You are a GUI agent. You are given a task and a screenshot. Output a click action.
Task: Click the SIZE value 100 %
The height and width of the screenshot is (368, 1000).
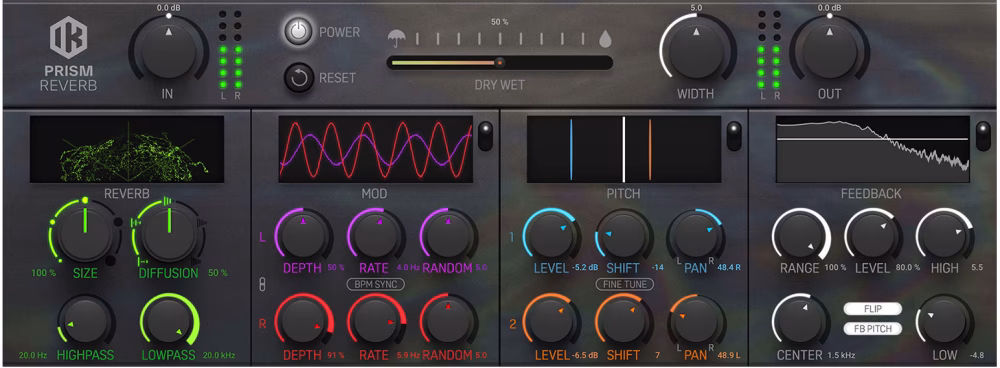(x=43, y=273)
